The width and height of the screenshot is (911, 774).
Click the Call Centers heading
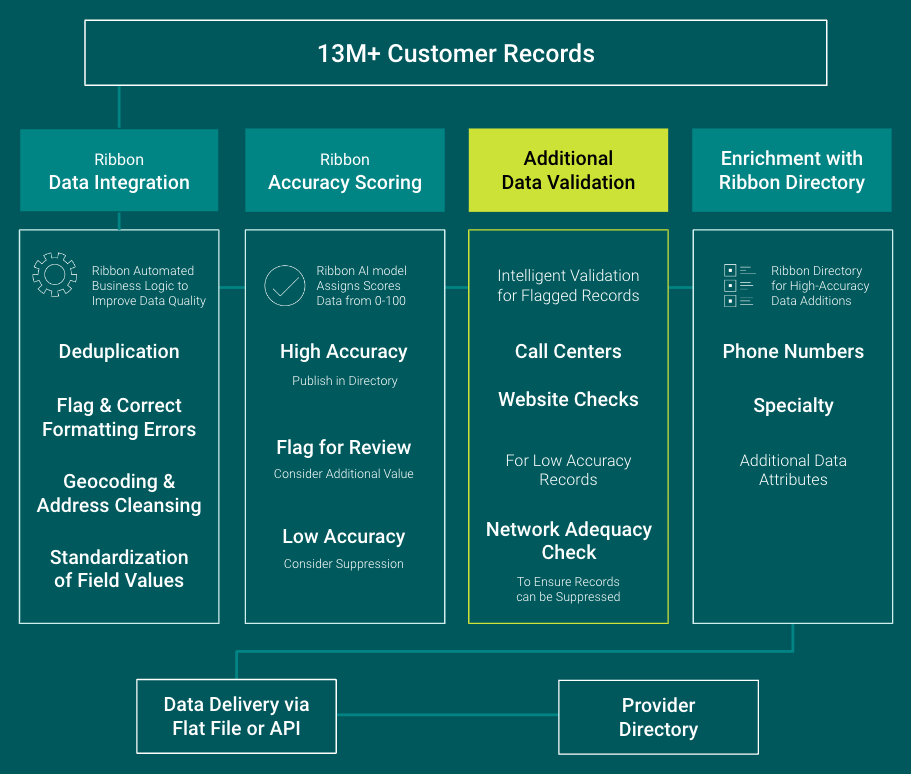coord(568,352)
